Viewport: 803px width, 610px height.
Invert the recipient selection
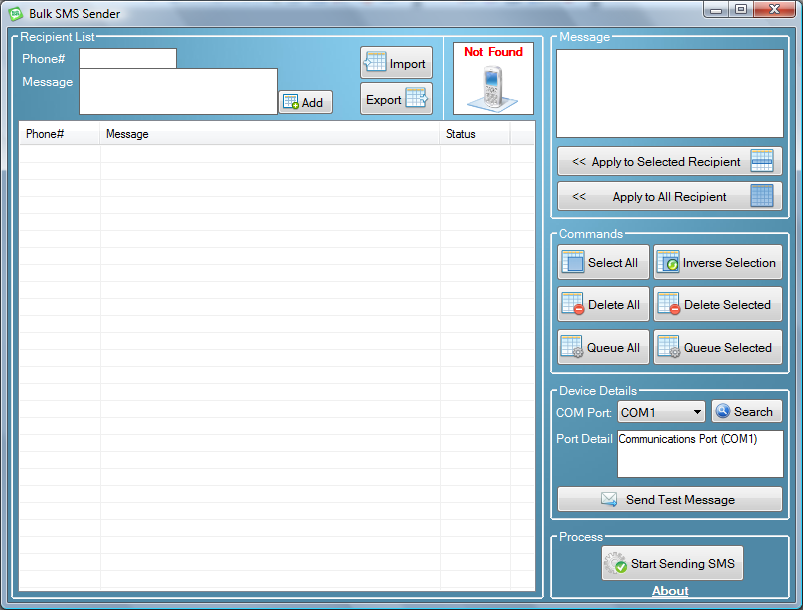click(717, 262)
